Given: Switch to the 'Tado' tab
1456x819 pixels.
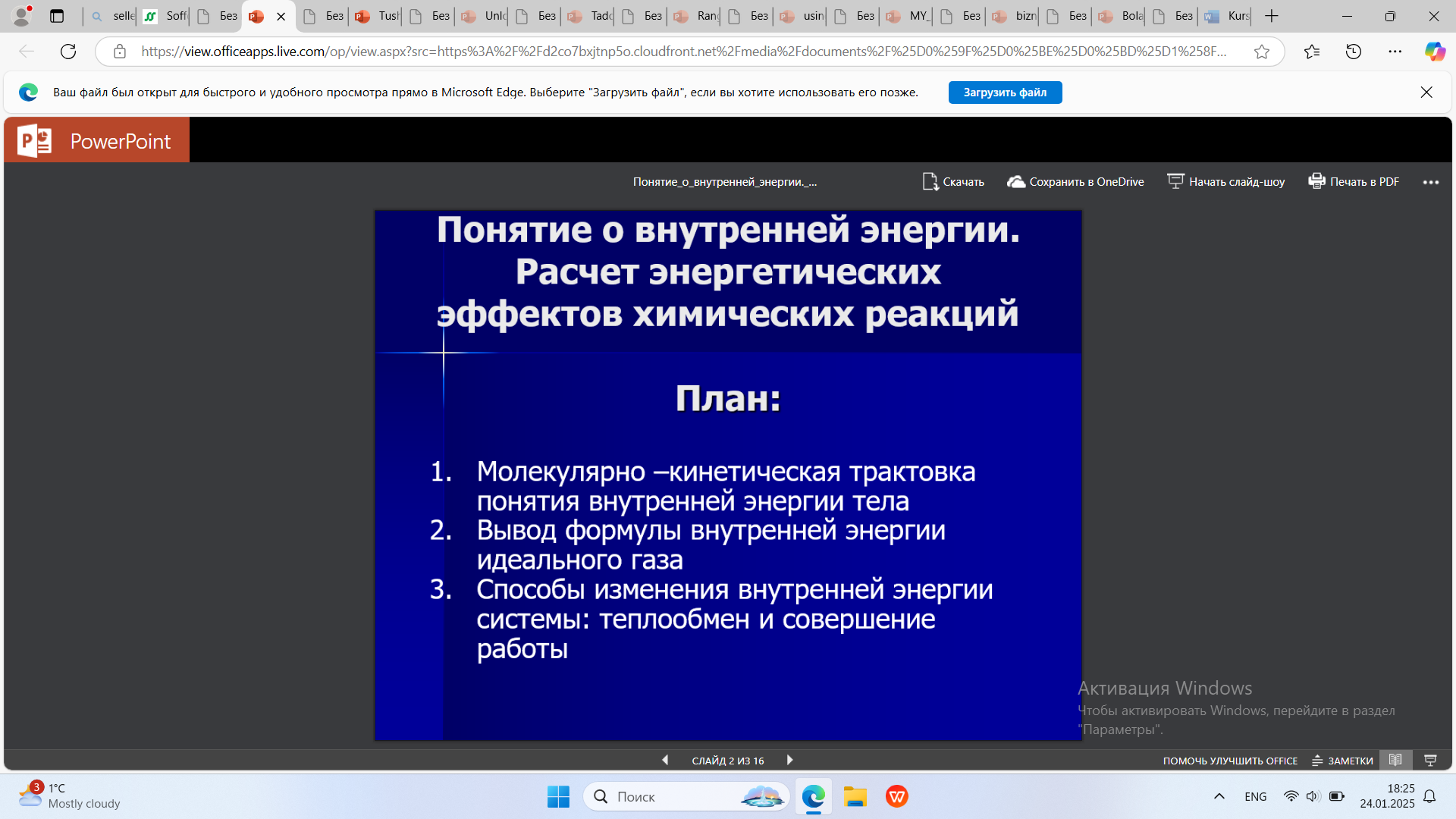Looking at the screenshot, I should coord(589,16).
